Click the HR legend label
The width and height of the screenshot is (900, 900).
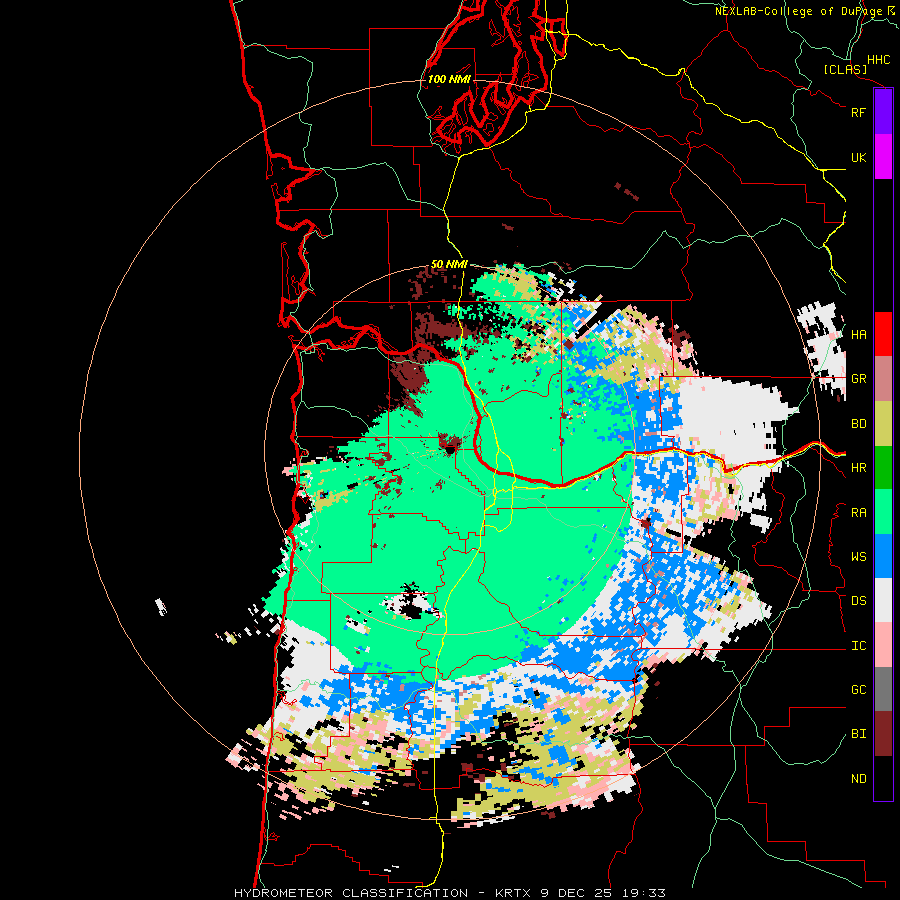click(858, 468)
